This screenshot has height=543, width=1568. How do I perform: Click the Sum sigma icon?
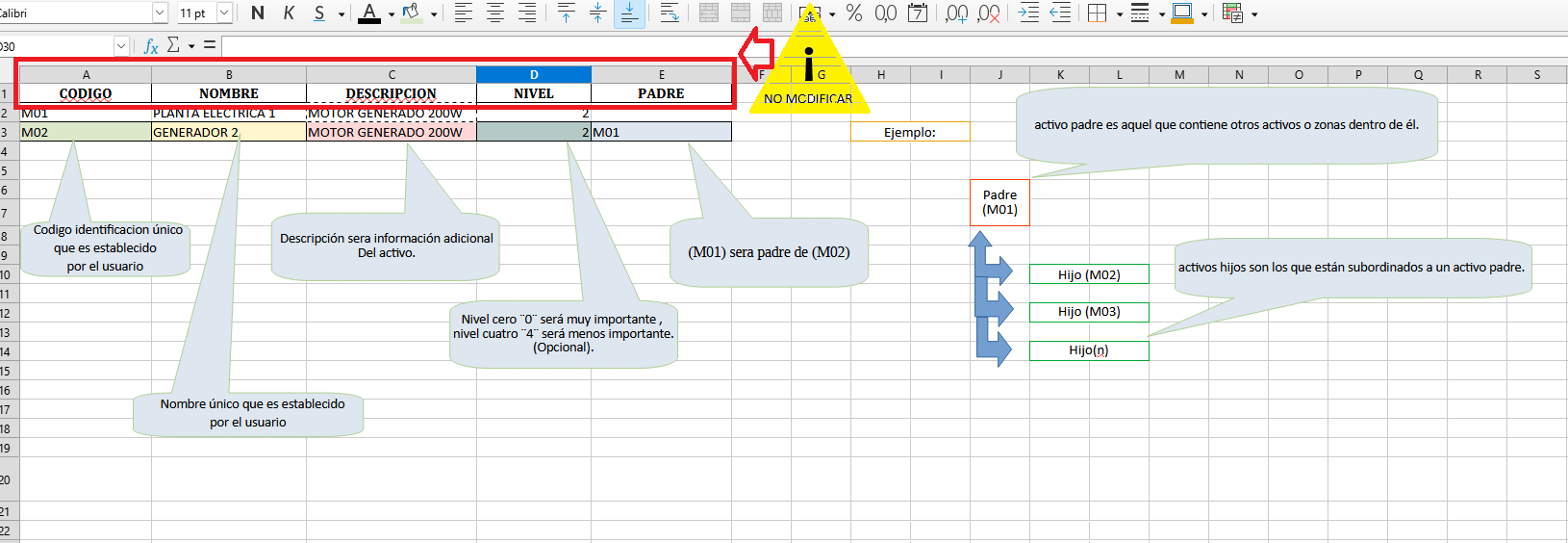[x=174, y=45]
